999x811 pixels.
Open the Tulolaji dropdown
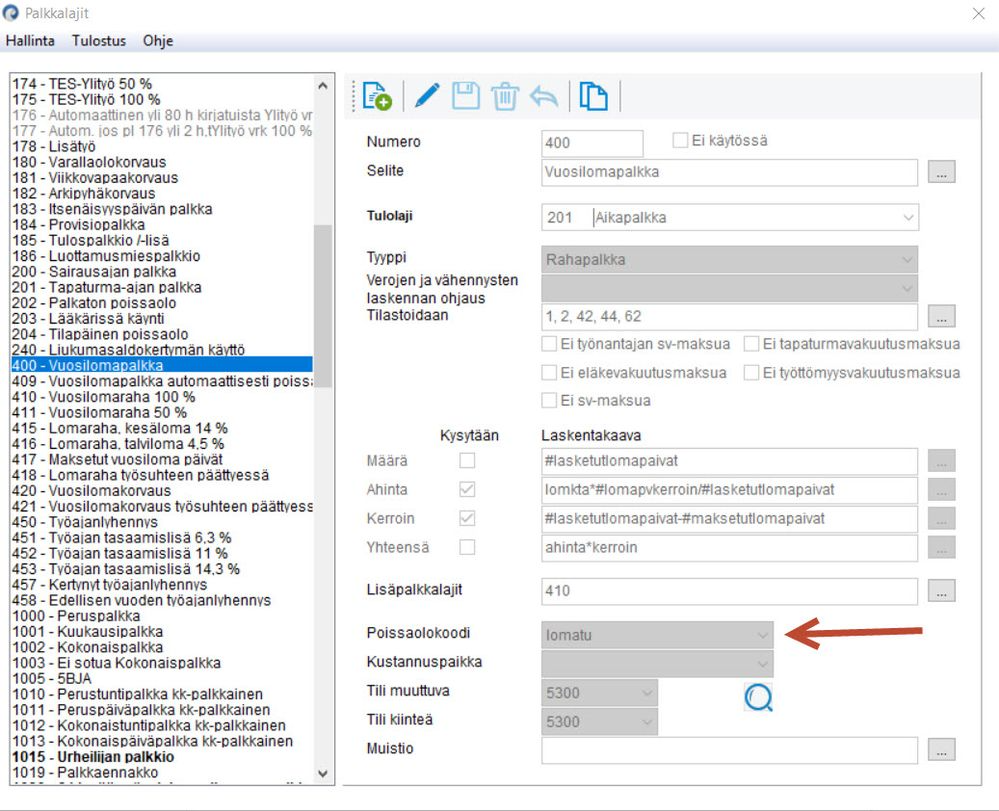(x=729, y=217)
